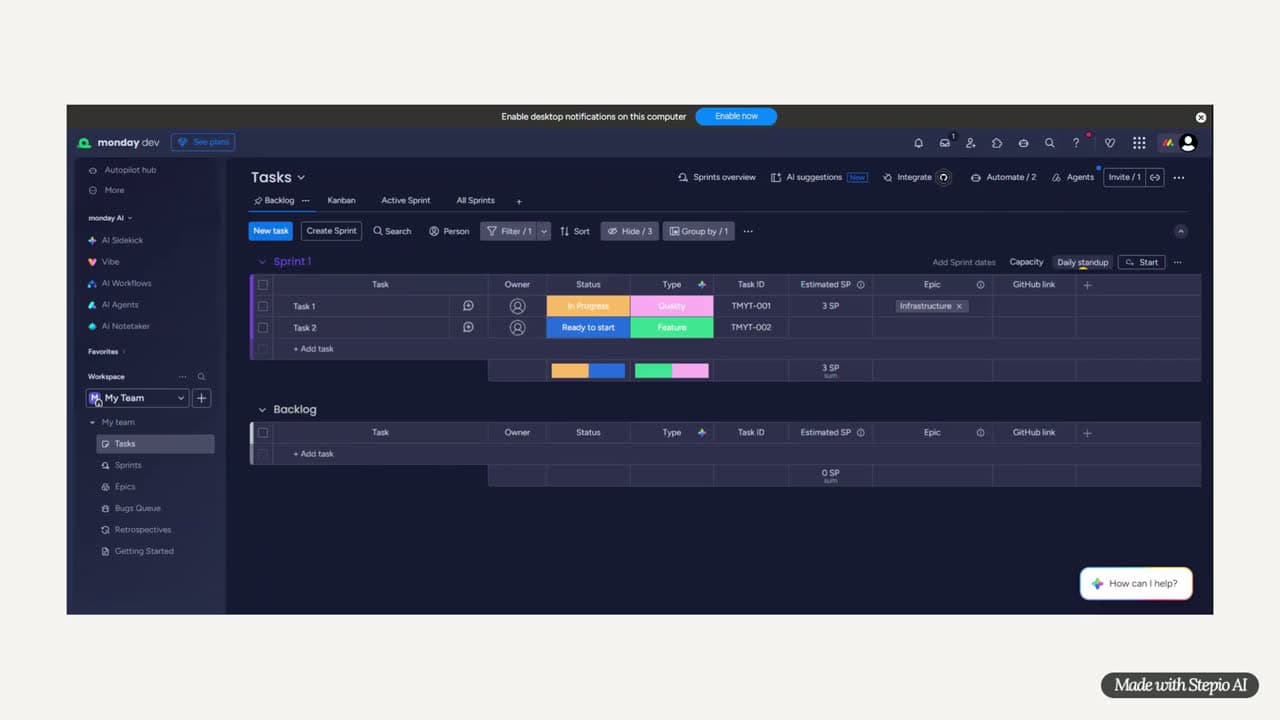Click Epic column info icon in Sprint 1
This screenshot has width=1280, height=720.
[x=980, y=285]
